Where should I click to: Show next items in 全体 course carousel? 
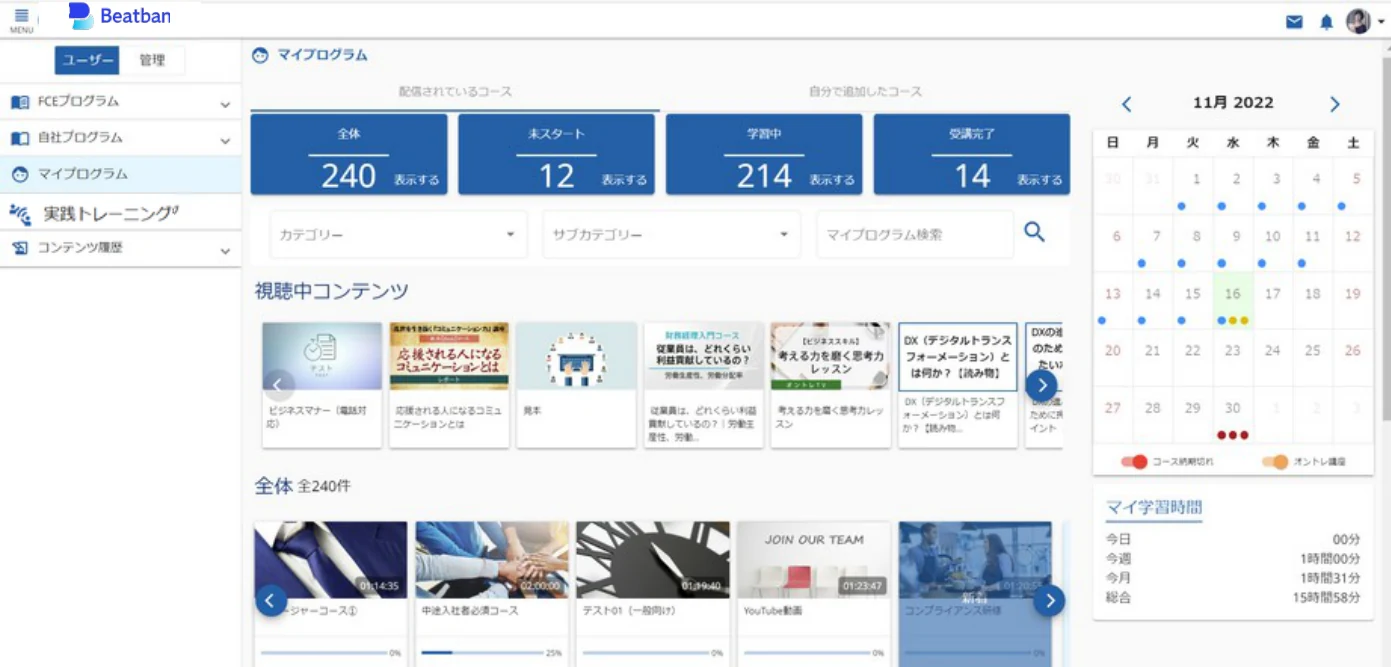tap(1048, 600)
